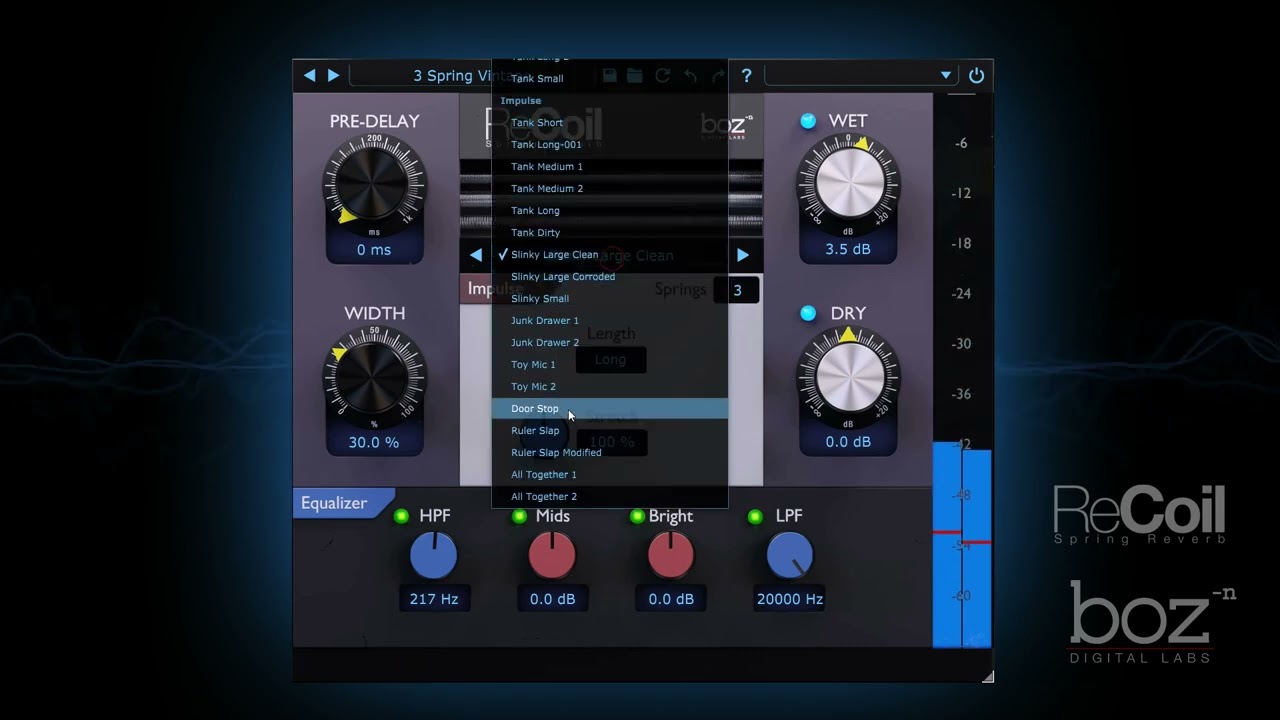
Task: Click the undo arrow icon
Action: pos(690,75)
